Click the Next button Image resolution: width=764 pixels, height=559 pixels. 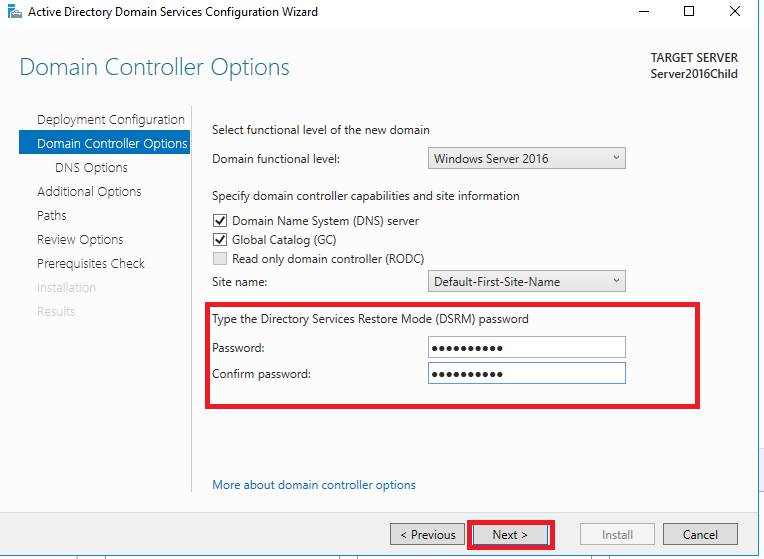click(510, 535)
